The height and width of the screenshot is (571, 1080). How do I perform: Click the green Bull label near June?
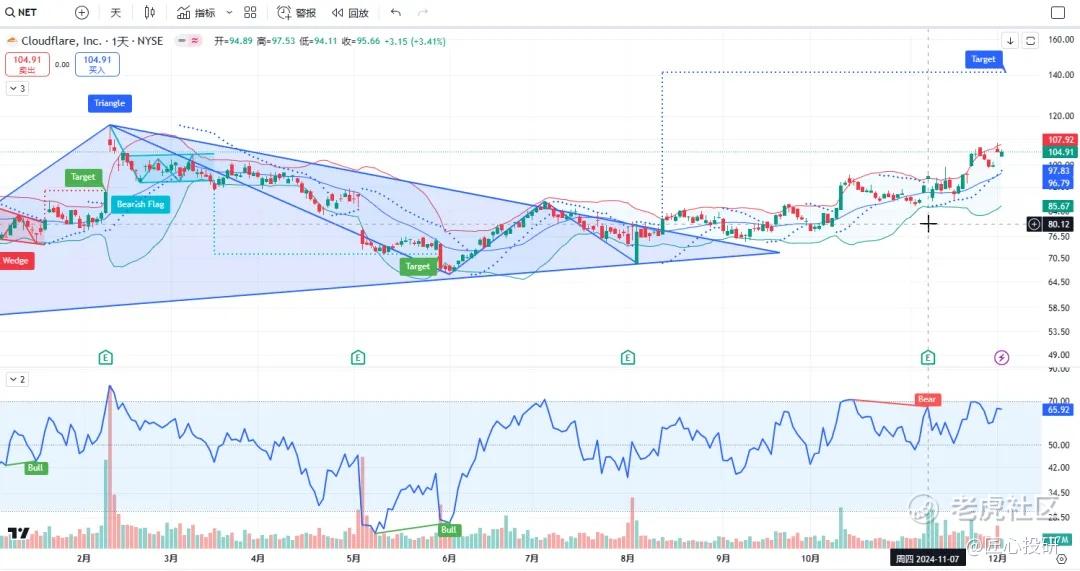[x=449, y=530]
